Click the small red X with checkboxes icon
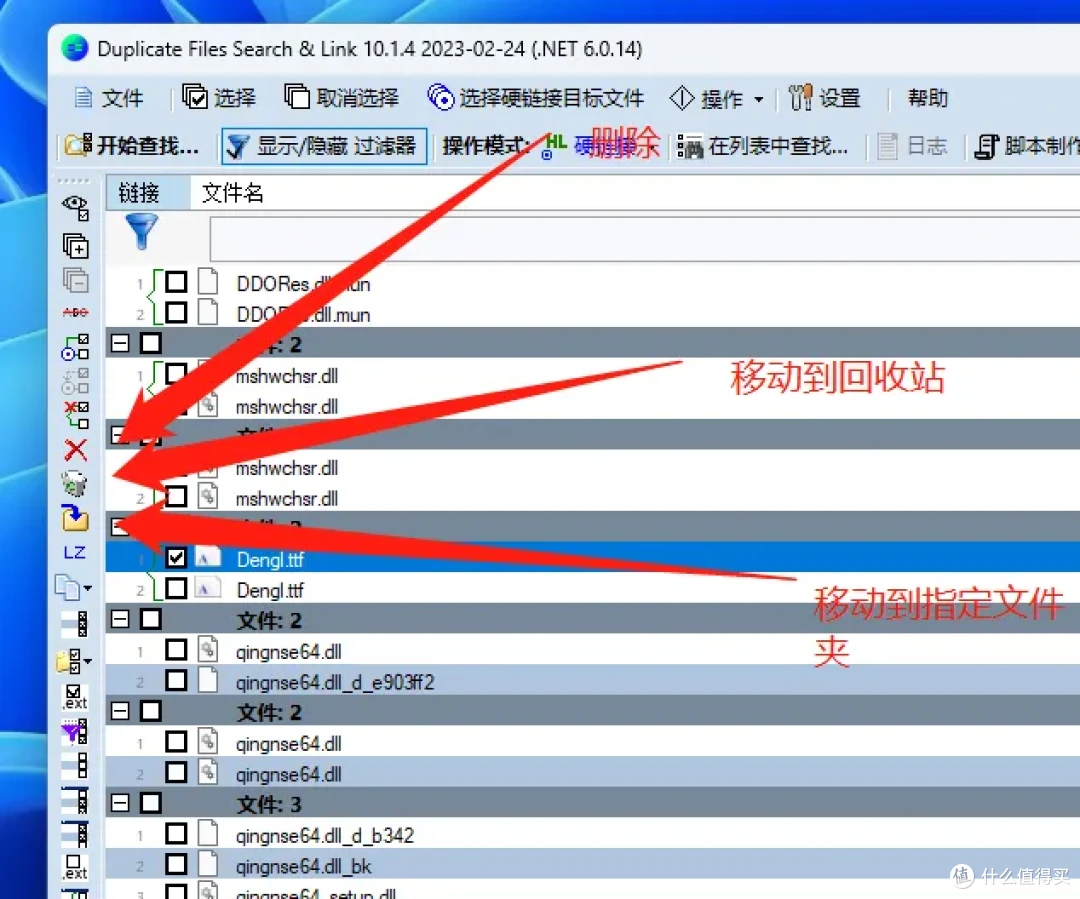Screen dimensions: 1080x899 [x=76, y=415]
